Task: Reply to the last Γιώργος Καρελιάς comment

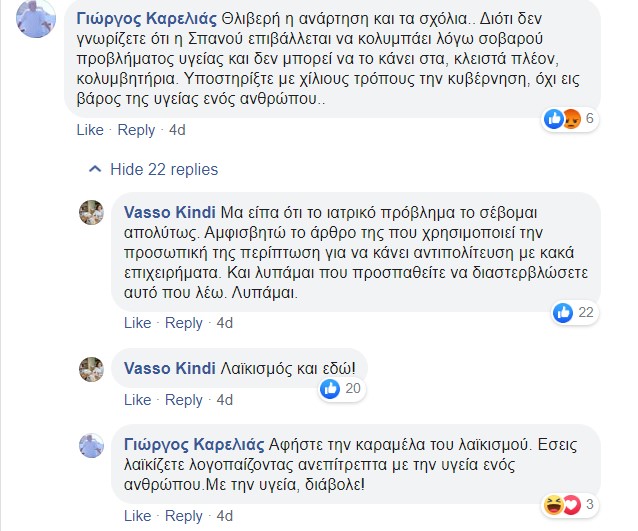Action: click(184, 516)
